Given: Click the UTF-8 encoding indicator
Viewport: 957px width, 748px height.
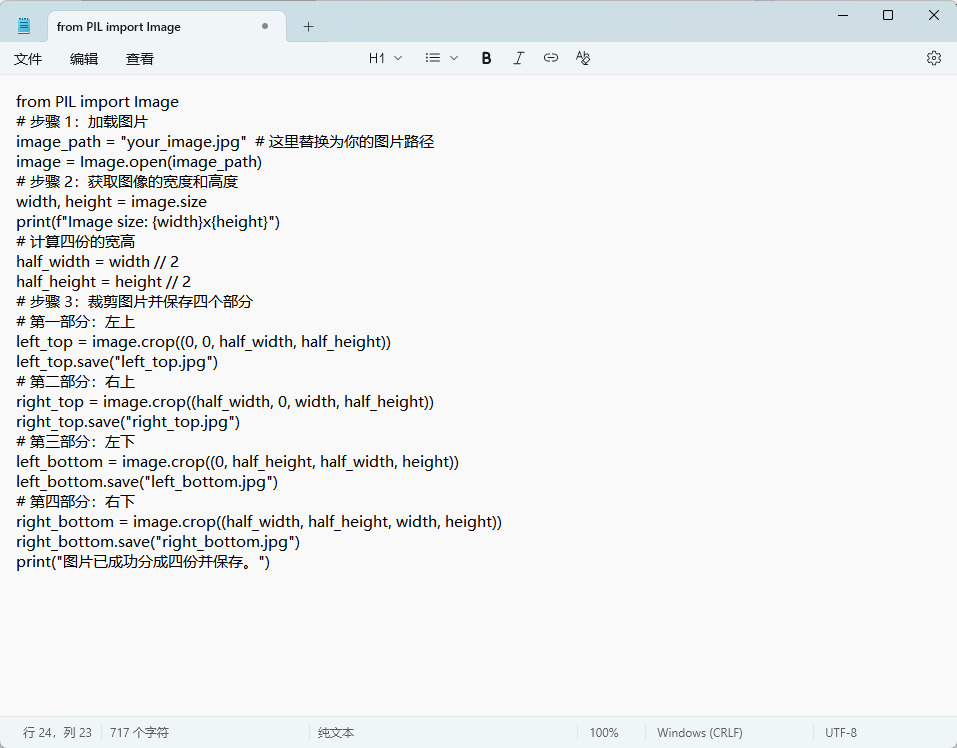Looking at the screenshot, I should coord(840,732).
